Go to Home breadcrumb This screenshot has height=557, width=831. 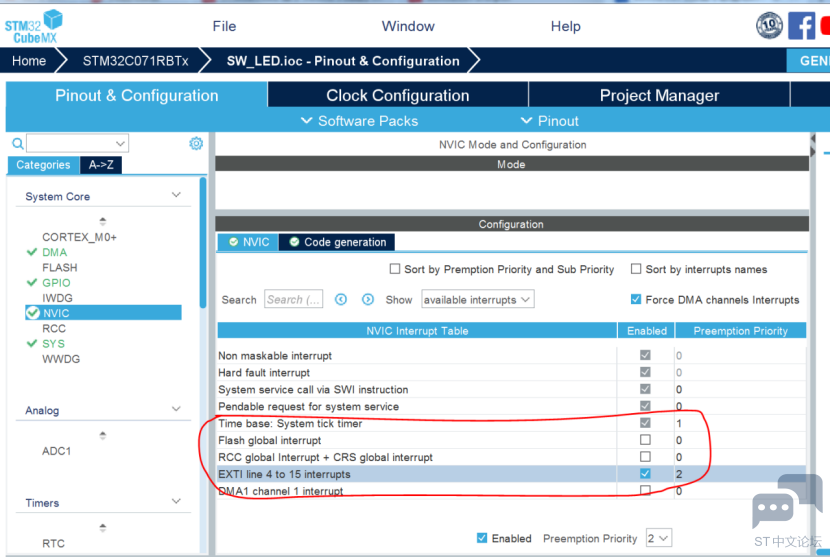(29, 61)
